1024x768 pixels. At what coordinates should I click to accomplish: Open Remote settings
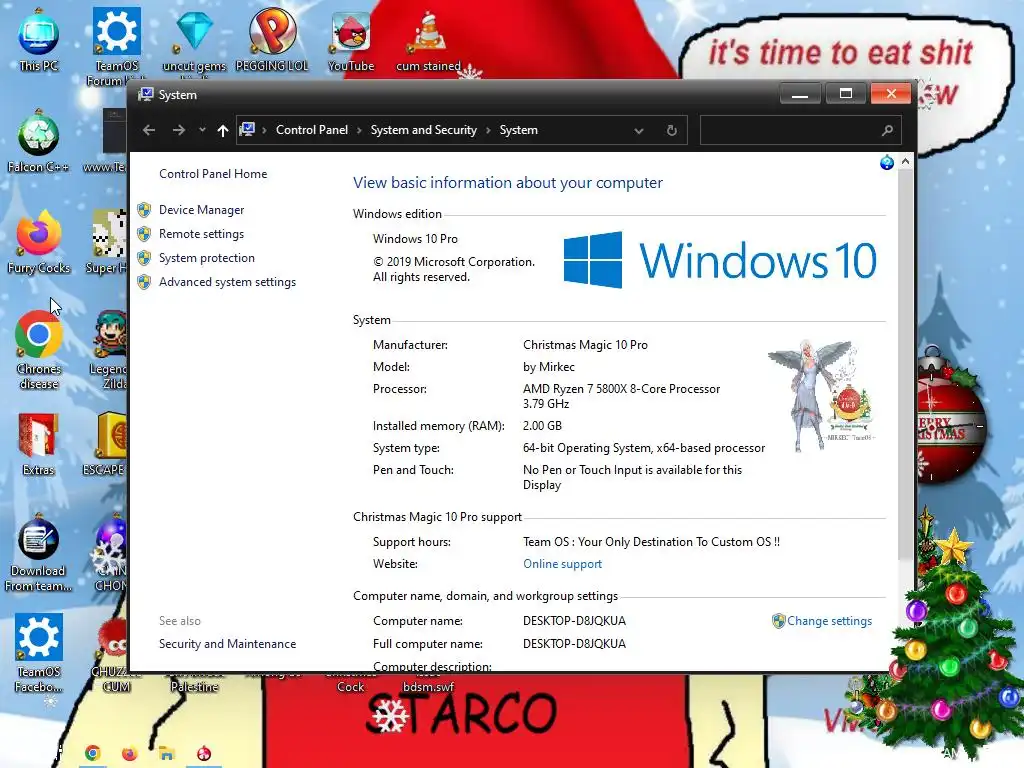tap(201, 234)
